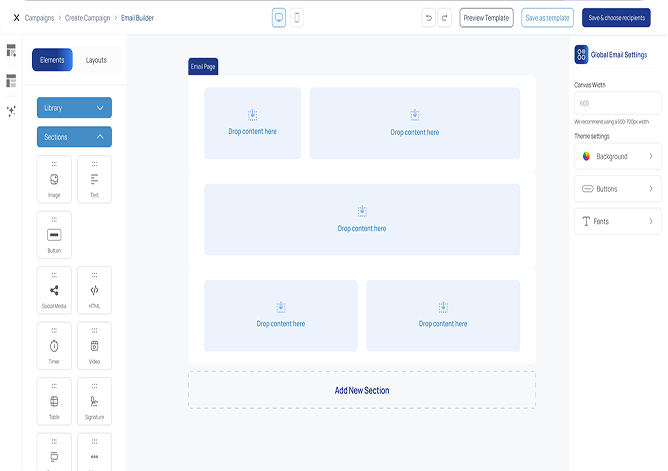Image resolution: width=668 pixels, height=471 pixels.
Task: Select the partially visible three-dots element tile
Action: 95,452
